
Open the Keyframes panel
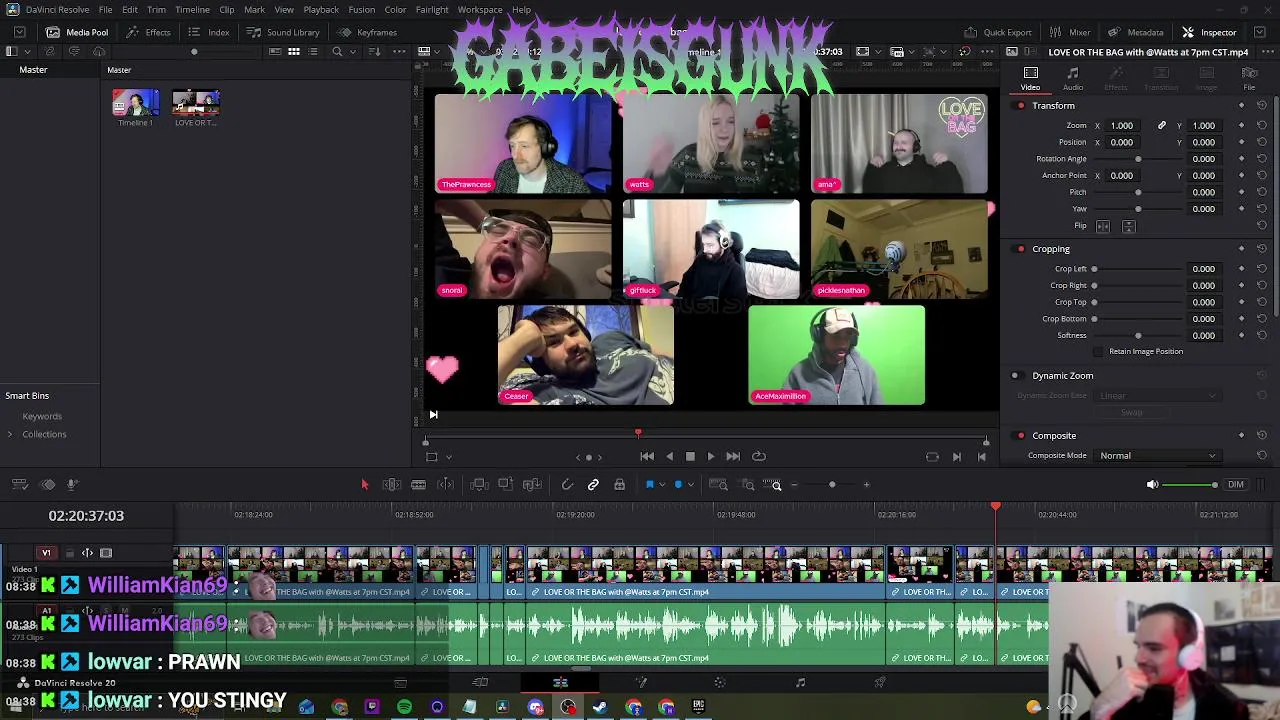pyautogui.click(x=367, y=32)
